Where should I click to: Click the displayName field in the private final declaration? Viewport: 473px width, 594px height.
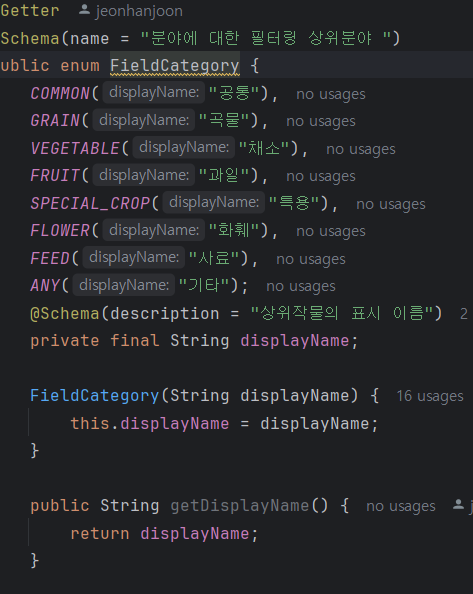295,341
